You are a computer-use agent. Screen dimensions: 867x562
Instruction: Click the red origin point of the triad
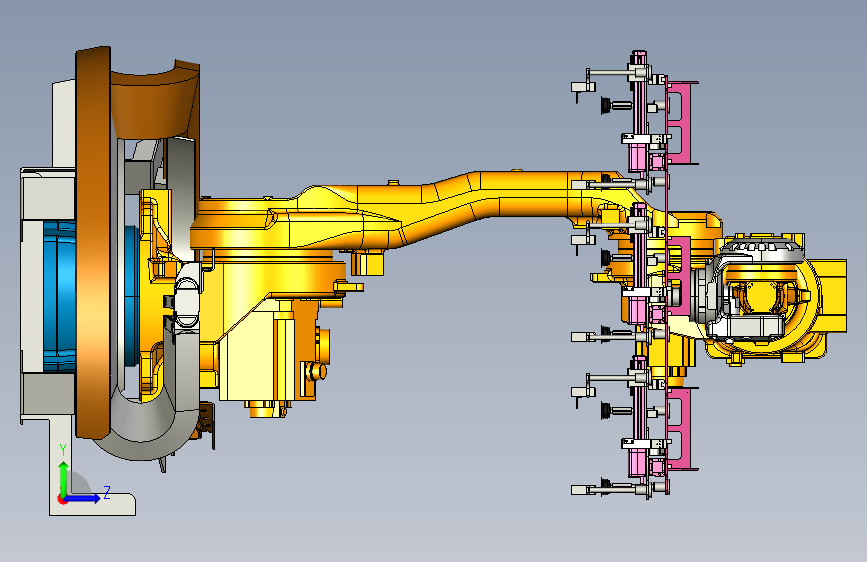point(62,499)
